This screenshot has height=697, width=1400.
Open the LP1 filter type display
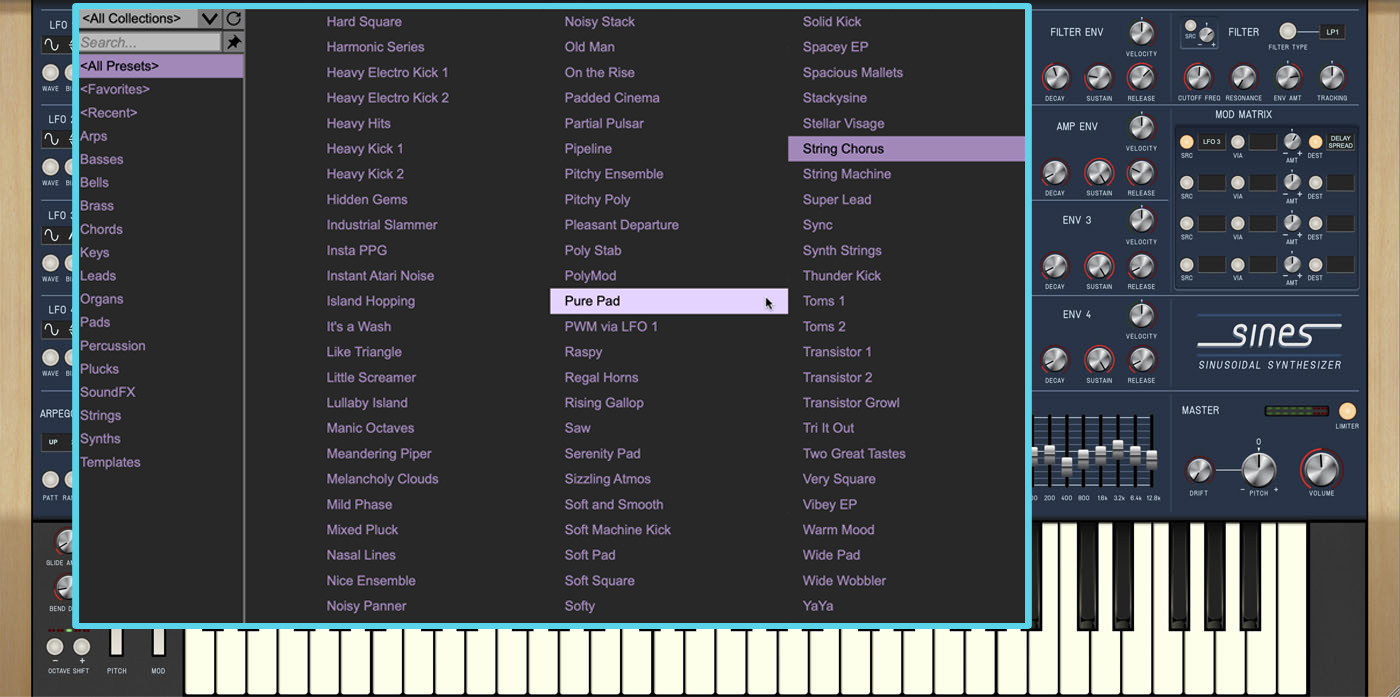(x=1332, y=32)
